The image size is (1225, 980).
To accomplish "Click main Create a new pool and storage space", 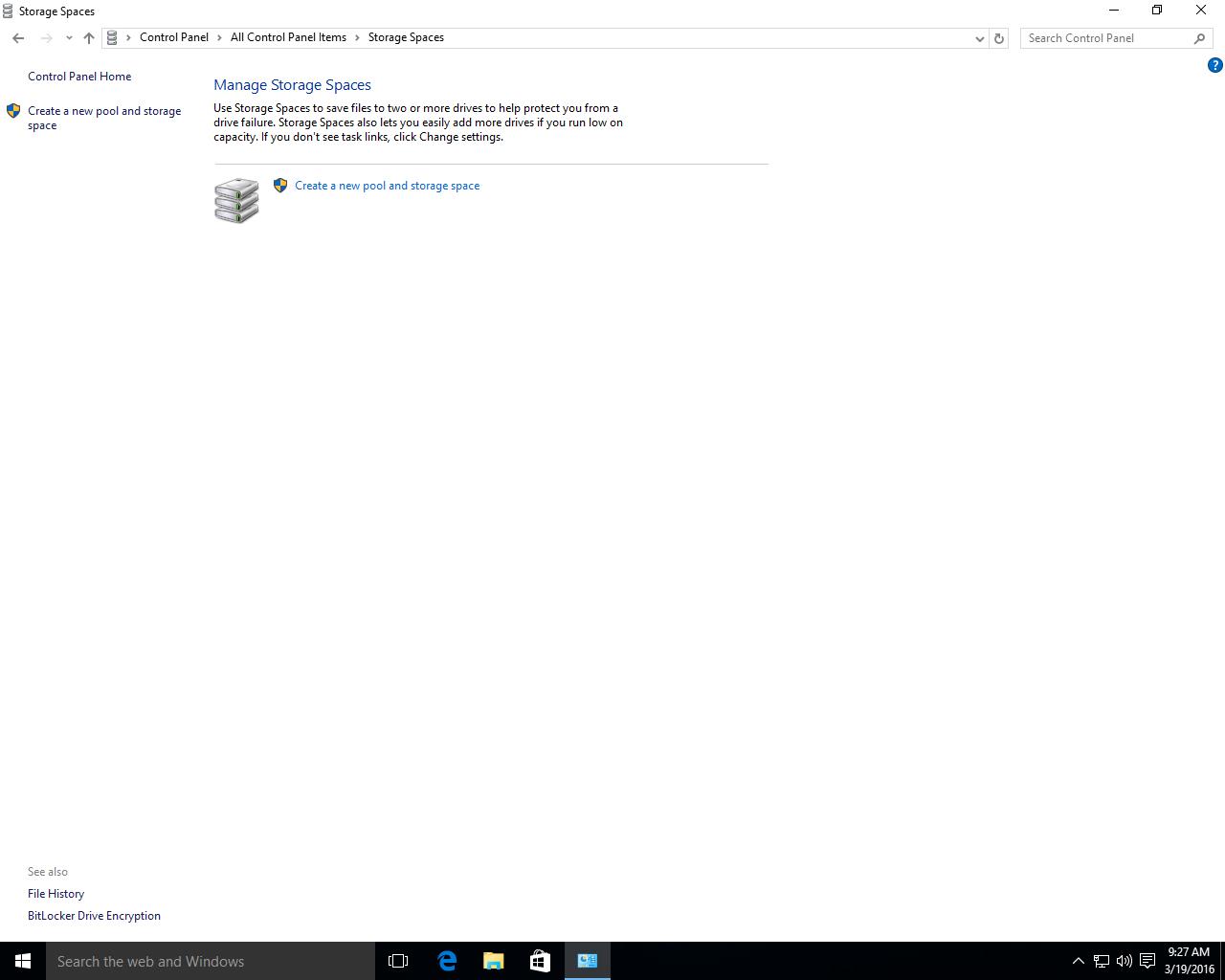I will [387, 186].
